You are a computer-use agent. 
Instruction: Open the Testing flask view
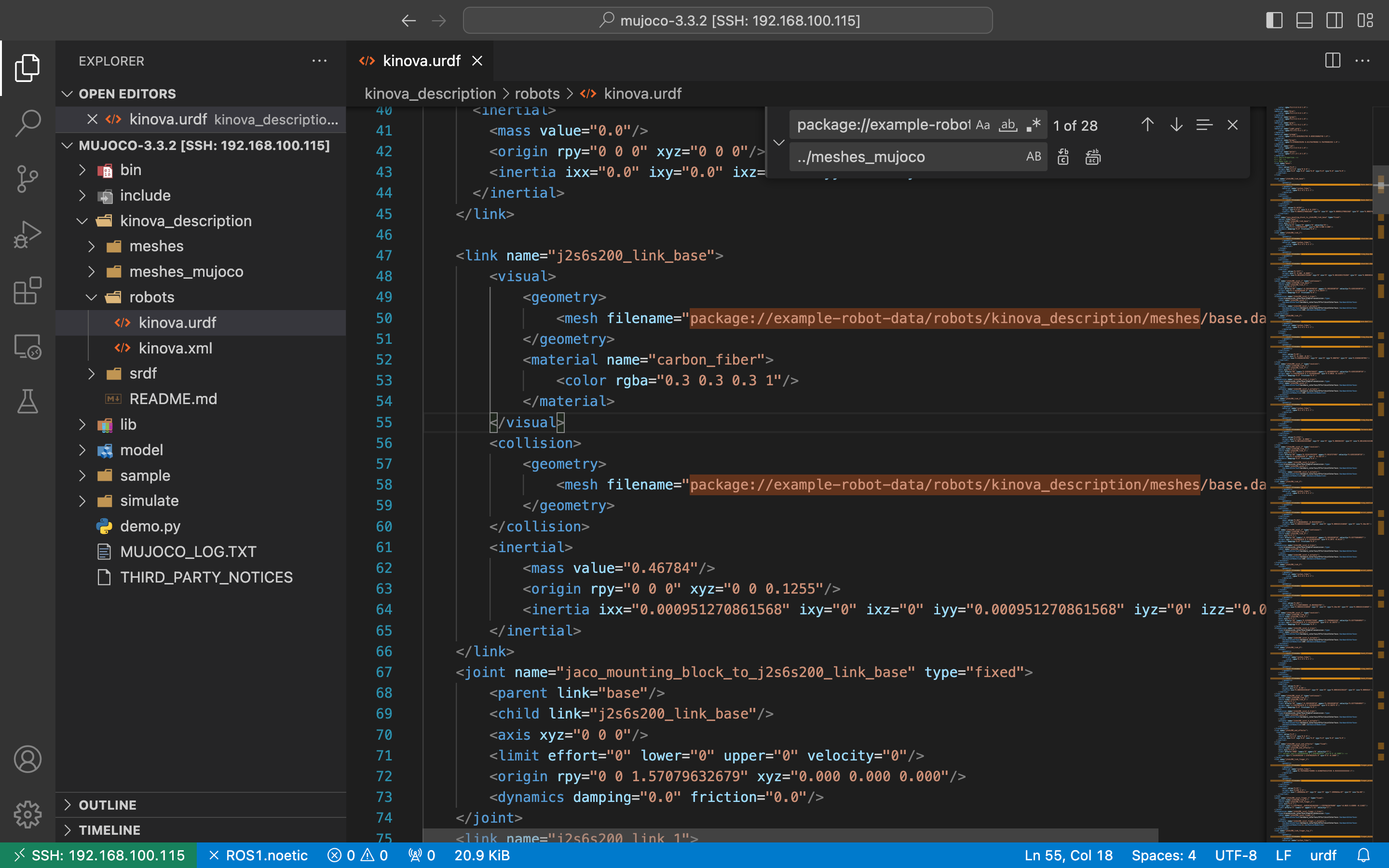tap(27, 401)
